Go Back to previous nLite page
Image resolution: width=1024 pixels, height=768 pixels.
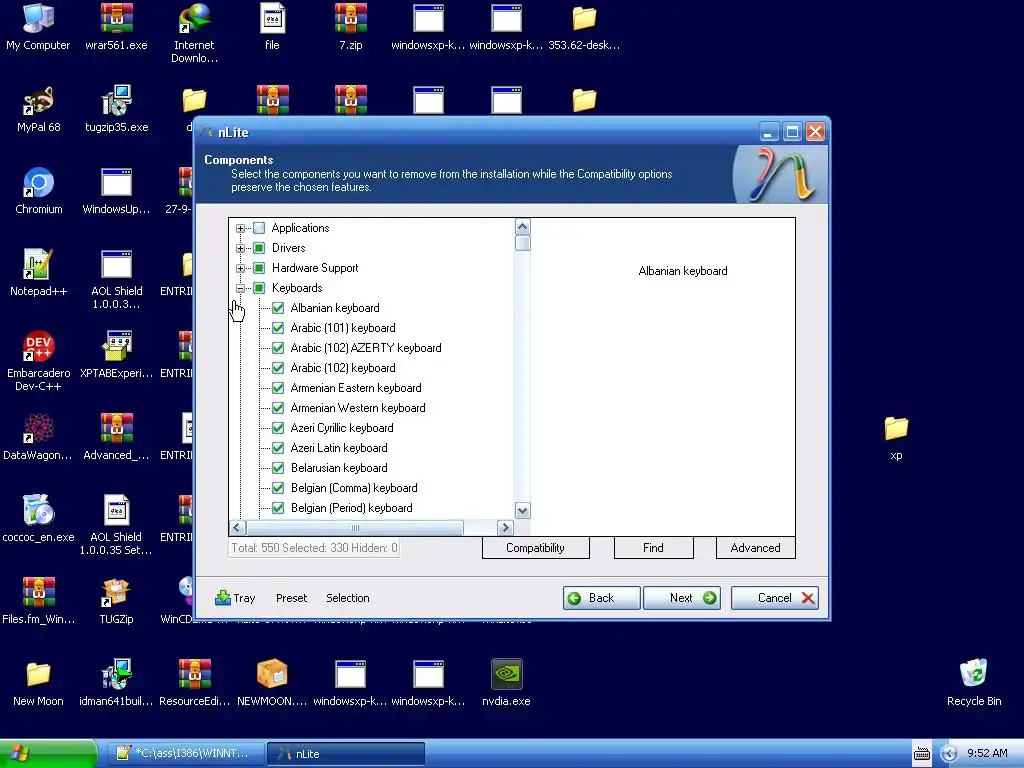coord(601,598)
